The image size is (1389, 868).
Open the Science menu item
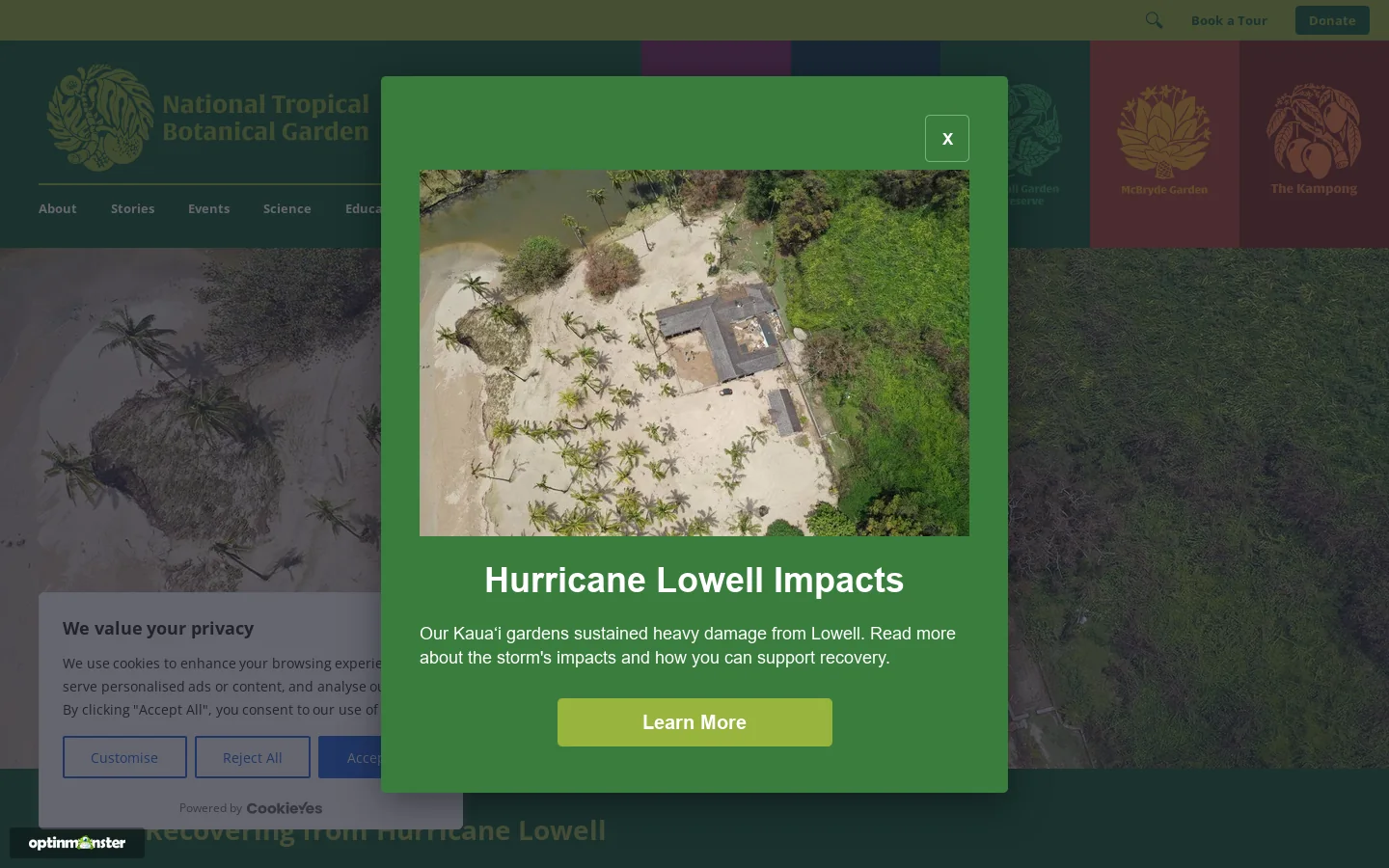point(287,208)
